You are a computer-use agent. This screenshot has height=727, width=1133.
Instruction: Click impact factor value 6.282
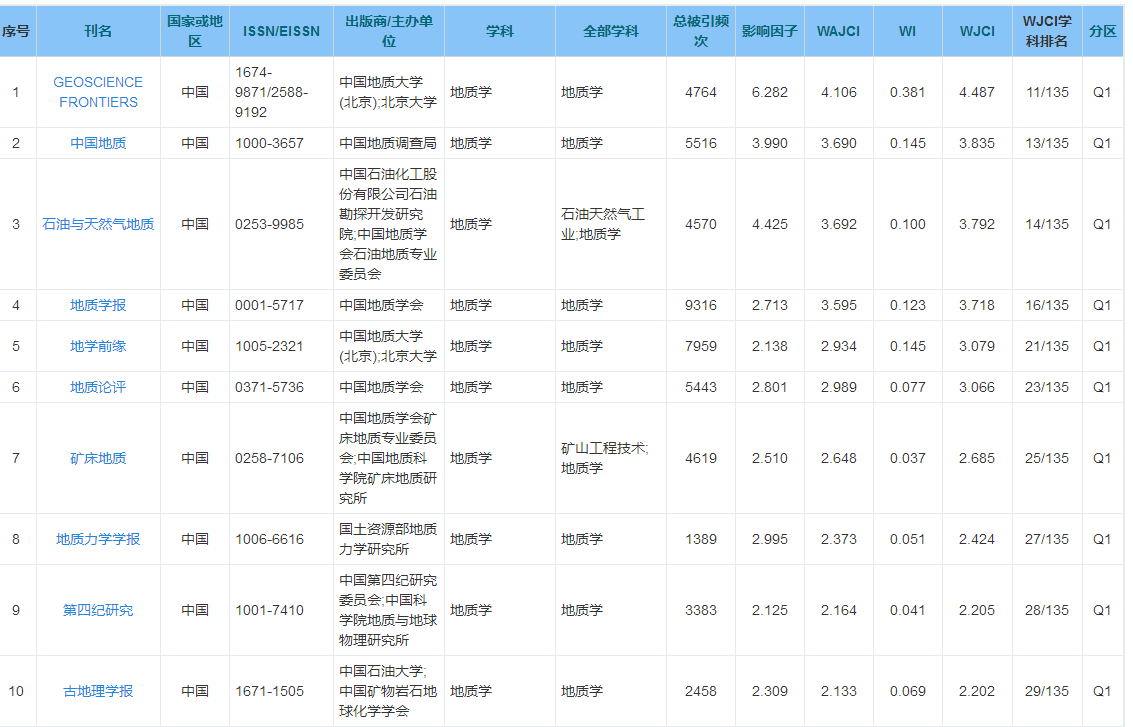point(770,93)
